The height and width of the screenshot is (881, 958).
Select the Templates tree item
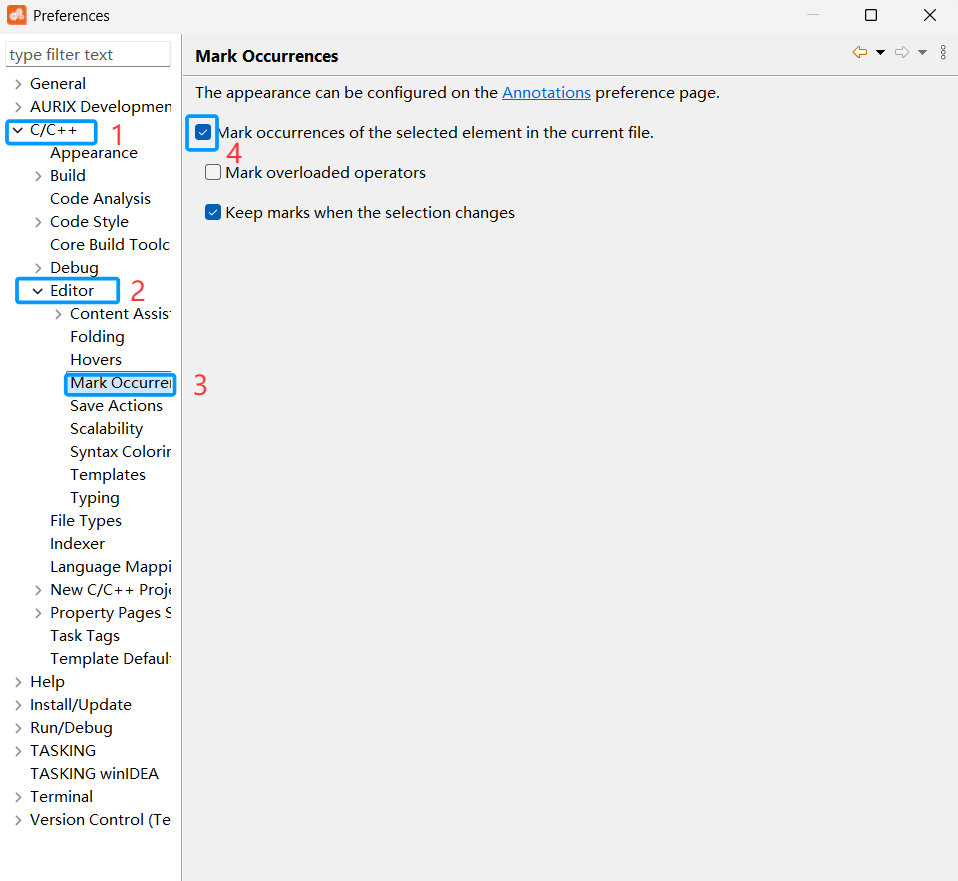coord(108,475)
